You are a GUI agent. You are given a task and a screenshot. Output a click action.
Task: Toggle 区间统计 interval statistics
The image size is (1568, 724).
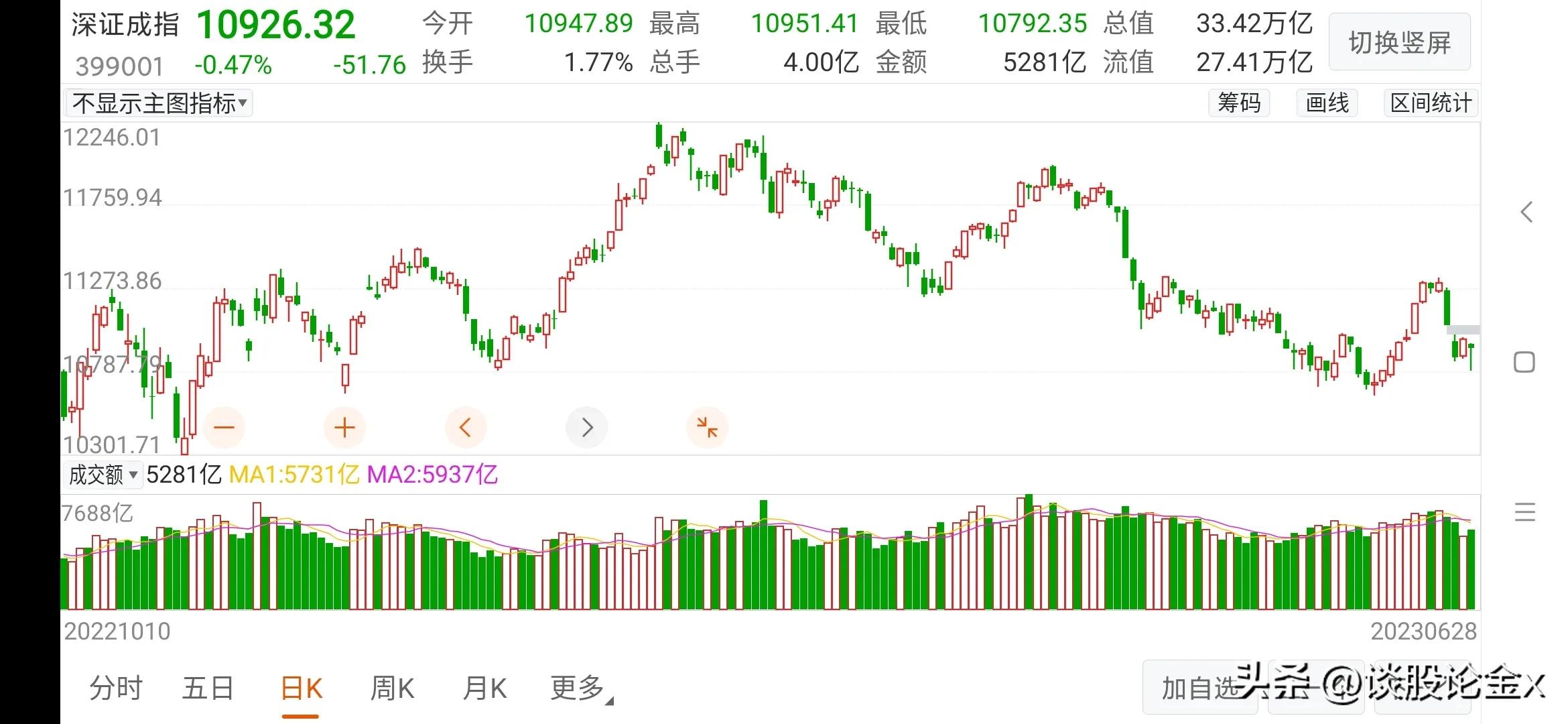click(x=1430, y=103)
